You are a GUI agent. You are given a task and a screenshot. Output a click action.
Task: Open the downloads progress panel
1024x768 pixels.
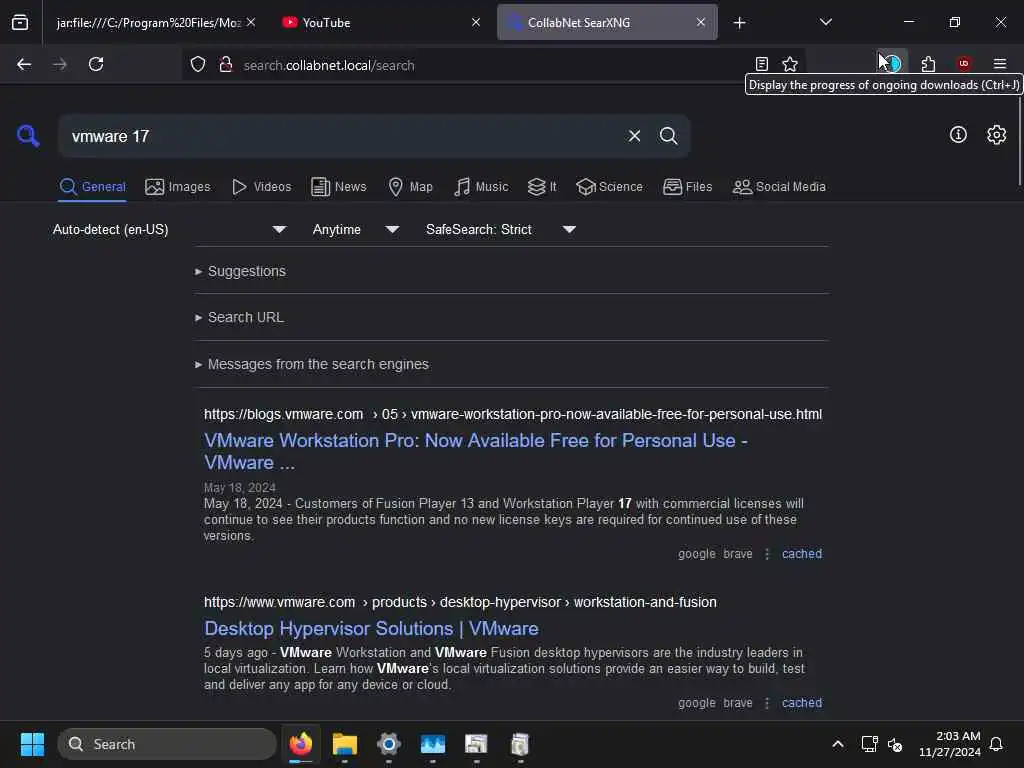point(891,63)
